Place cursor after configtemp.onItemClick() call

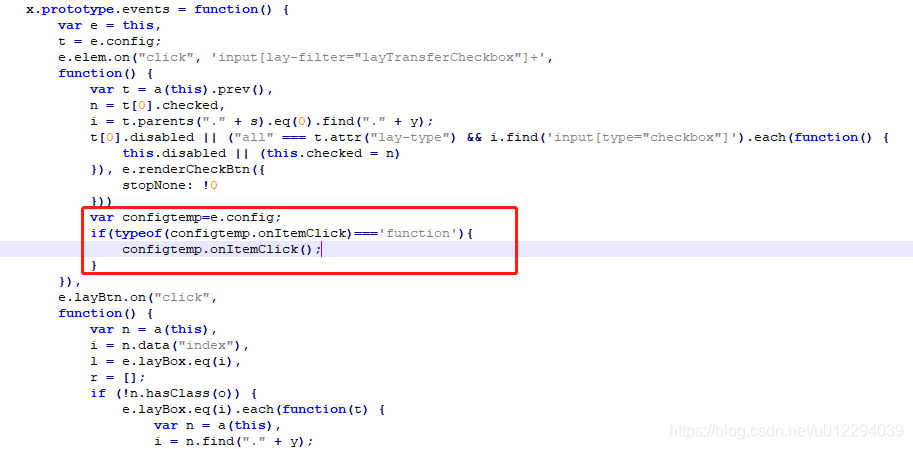(321, 249)
